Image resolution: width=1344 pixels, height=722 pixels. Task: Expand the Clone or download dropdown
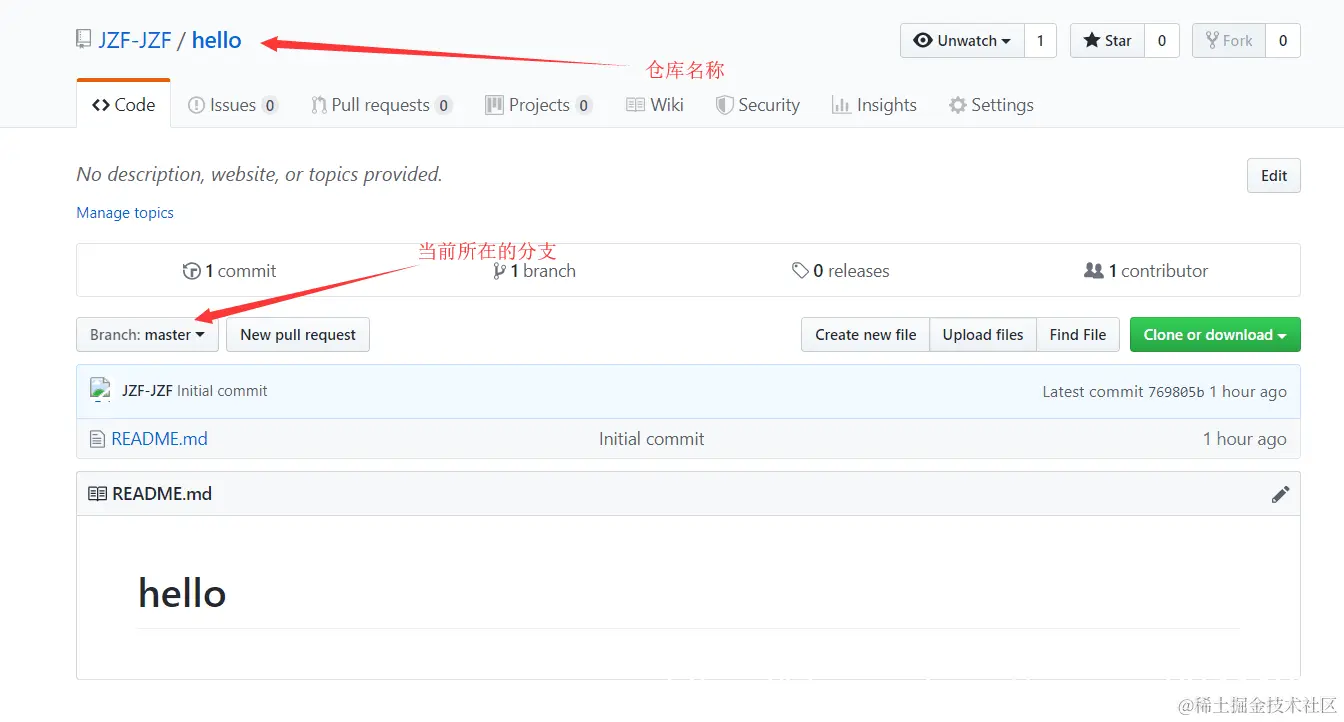coord(1215,335)
